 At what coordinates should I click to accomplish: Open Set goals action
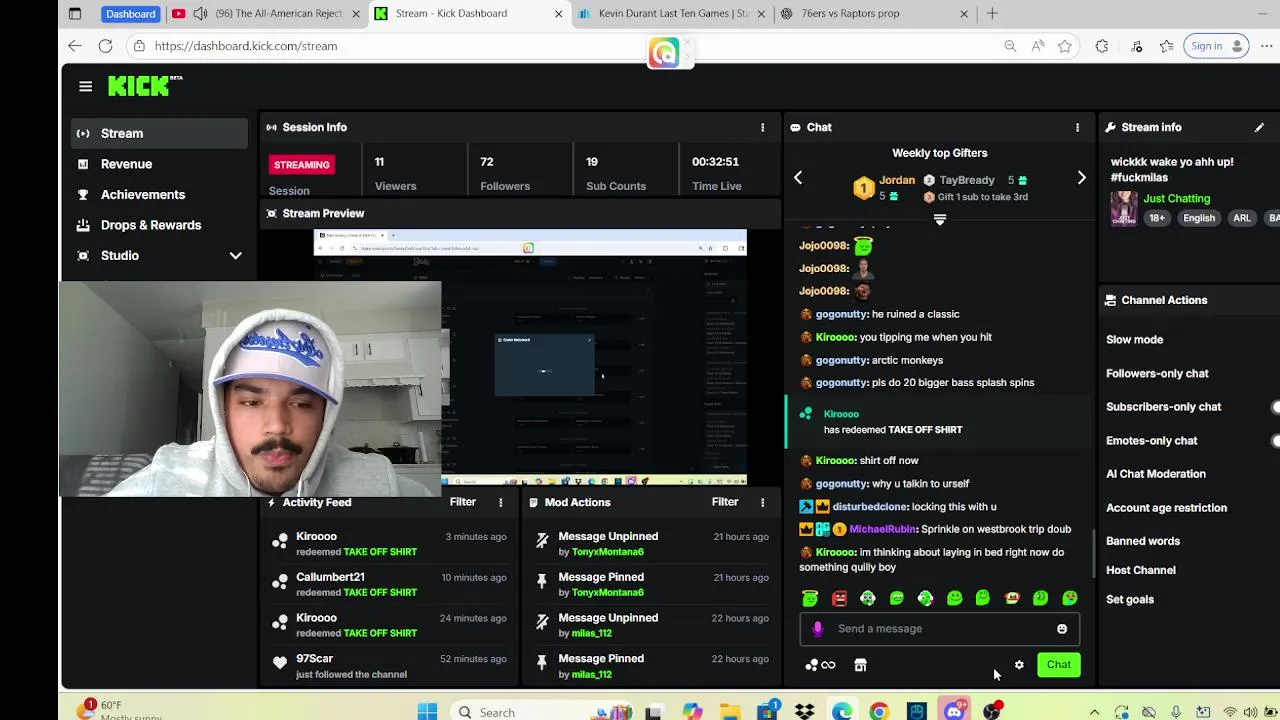pos(1130,600)
